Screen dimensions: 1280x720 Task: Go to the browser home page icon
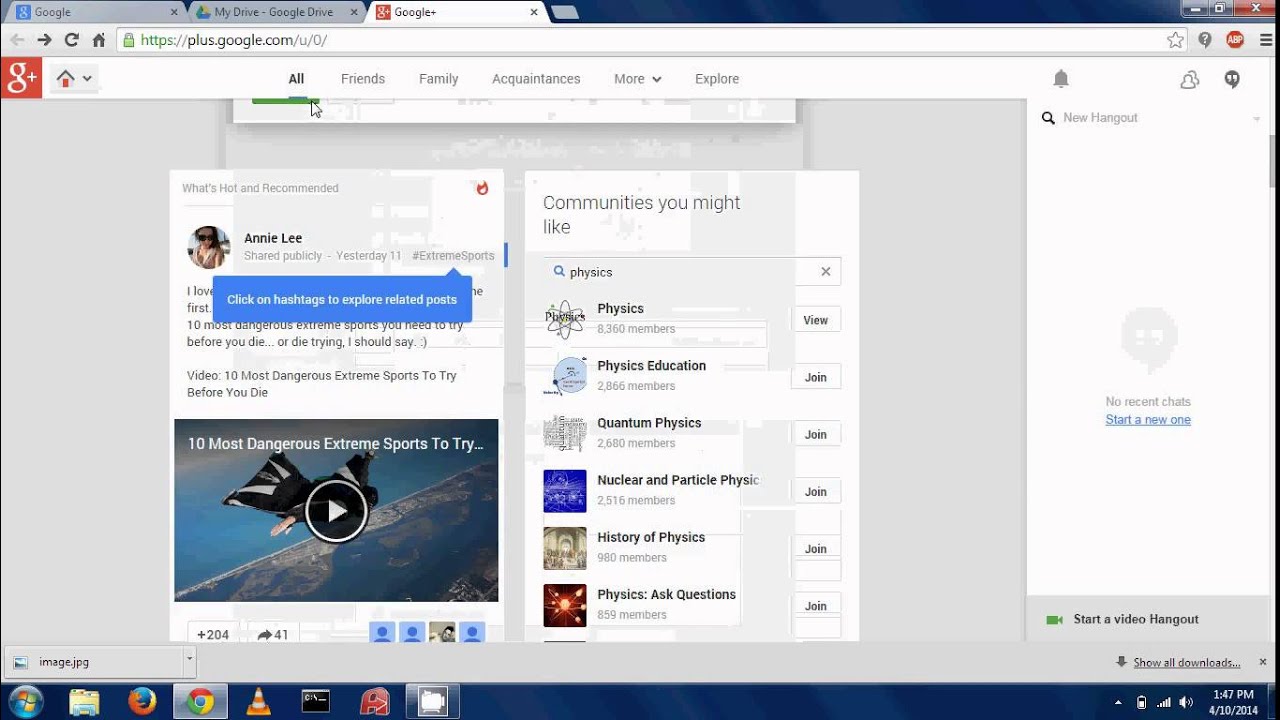click(x=98, y=40)
